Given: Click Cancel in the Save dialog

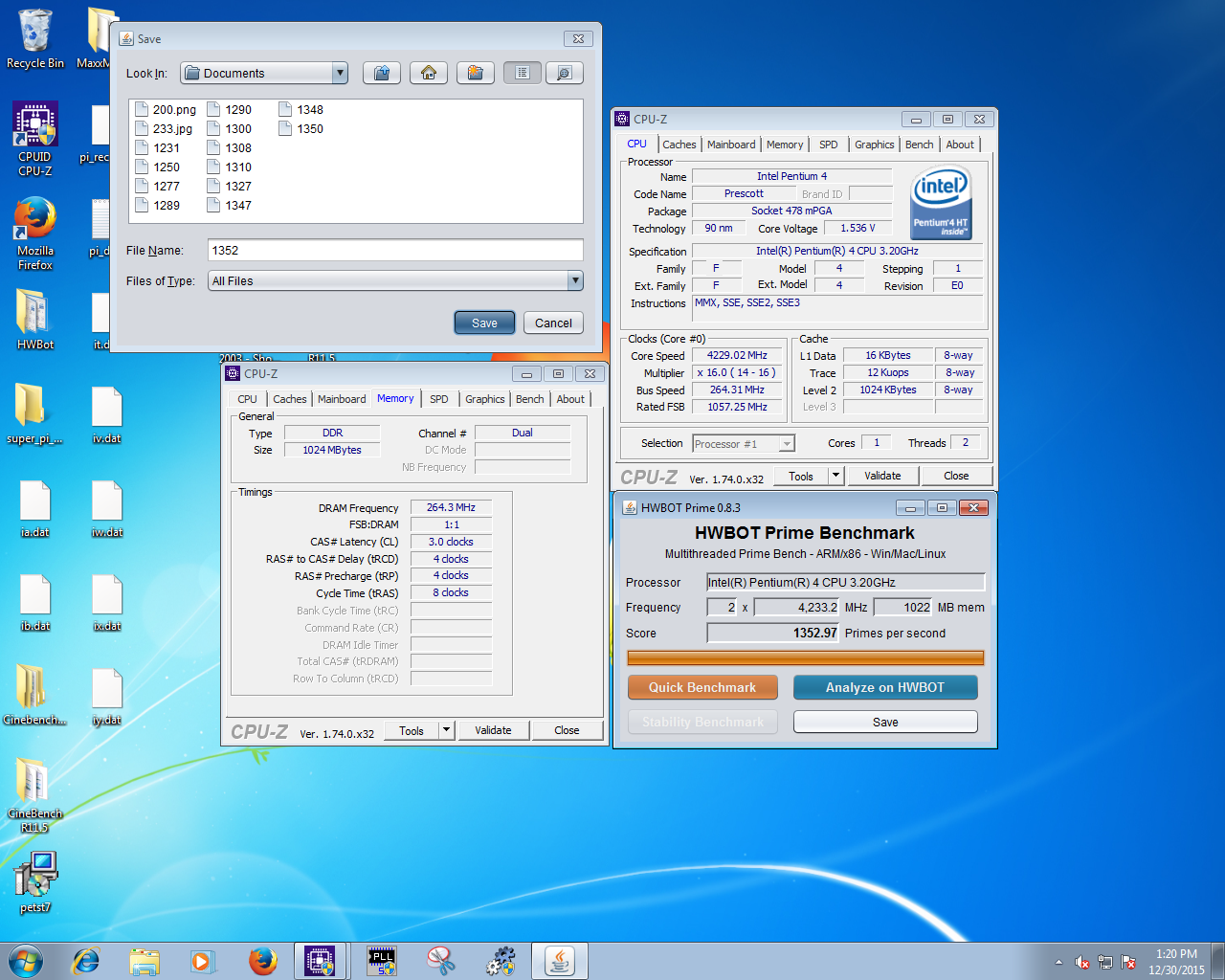Looking at the screenshot, I should coord(553,323).
